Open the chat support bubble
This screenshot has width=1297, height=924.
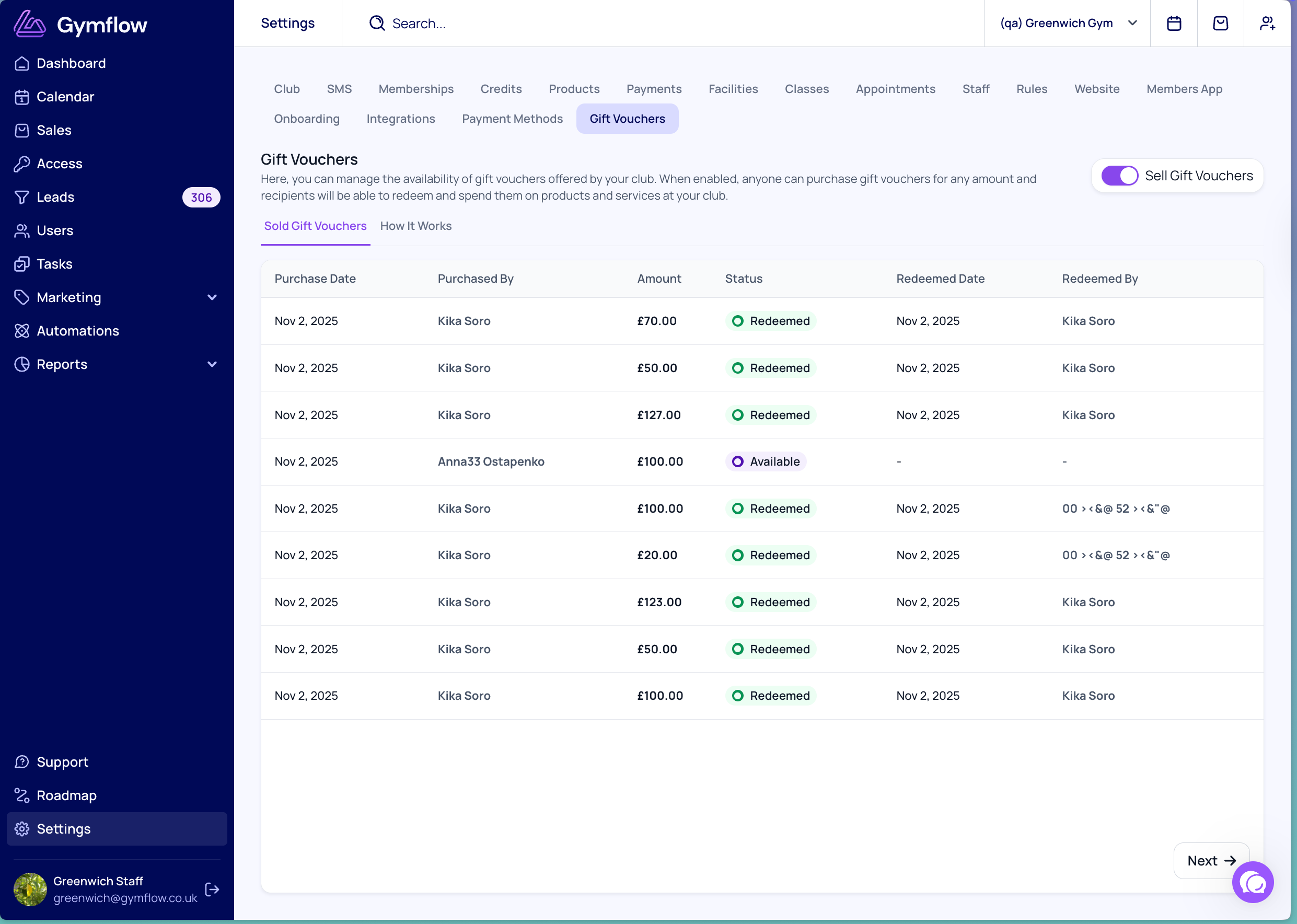[x=1253, y=882]
